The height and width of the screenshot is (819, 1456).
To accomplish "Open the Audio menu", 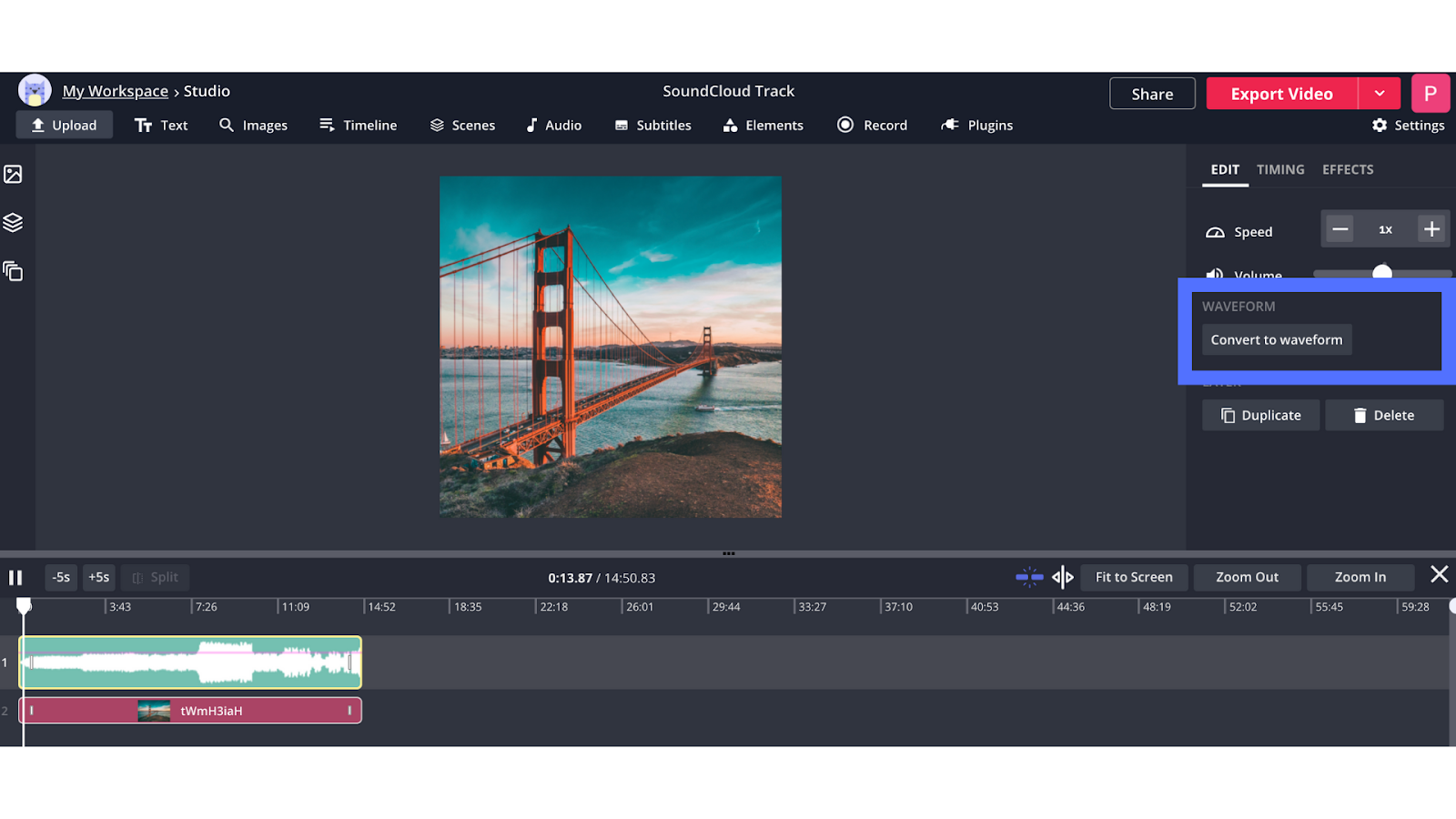I will click(x=553, y=125).
